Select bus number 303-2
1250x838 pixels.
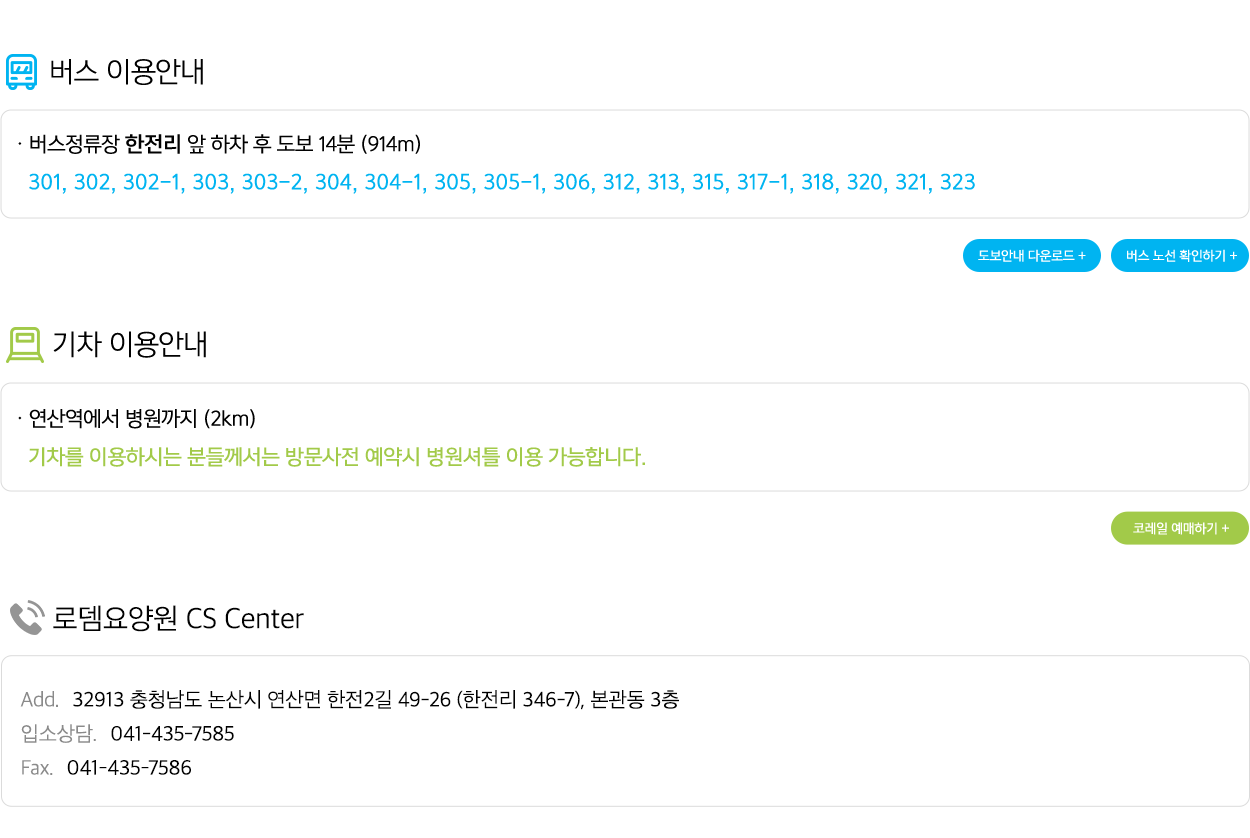pos(274,183)
